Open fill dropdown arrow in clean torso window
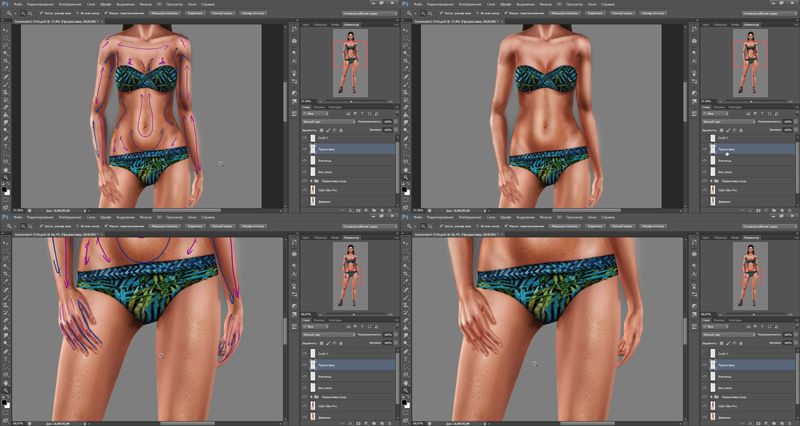The height and width of the screenshot is (426, 800). [796, 130]
